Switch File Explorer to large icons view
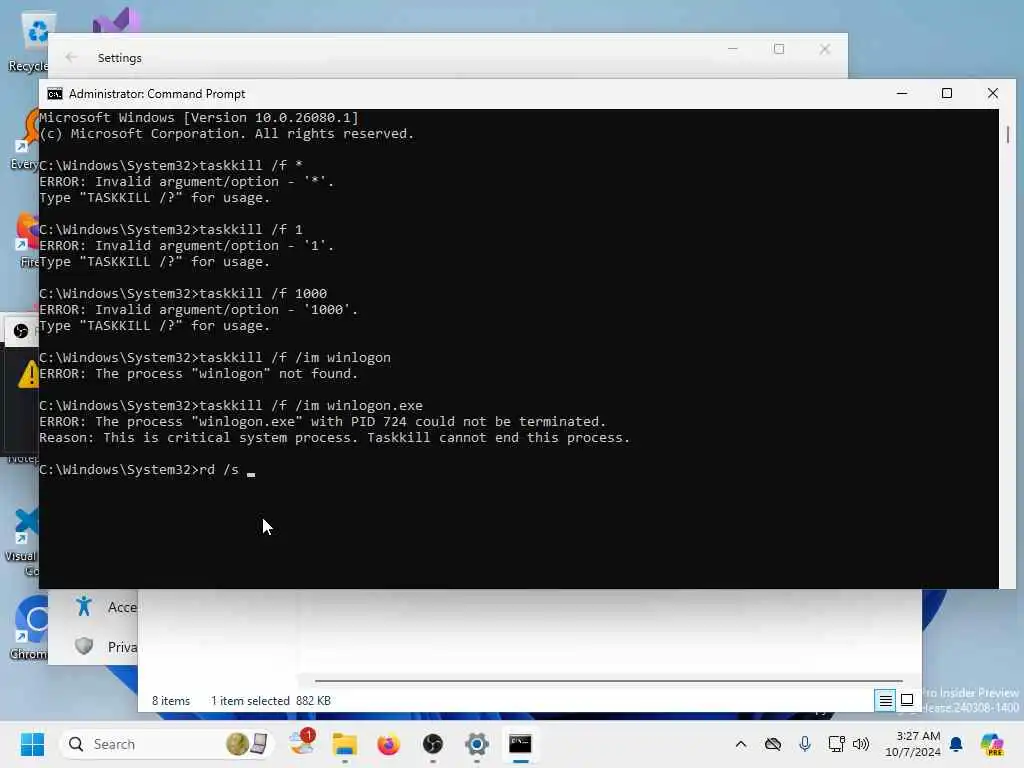Viewport: 1024px width, 768px height. pyautogui.click(x=907, y=700)
